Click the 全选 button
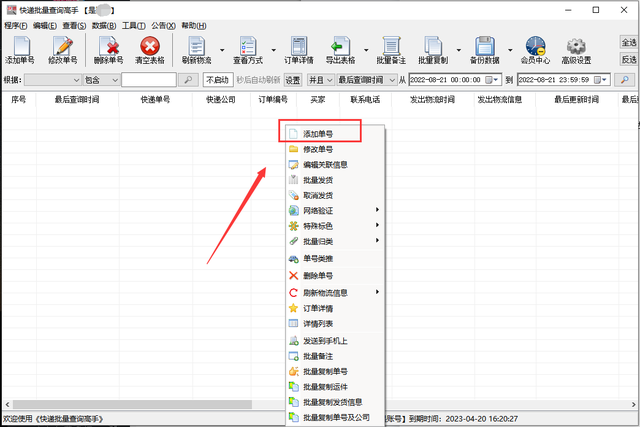Screen dimensions: 640x427 (629, 42)
